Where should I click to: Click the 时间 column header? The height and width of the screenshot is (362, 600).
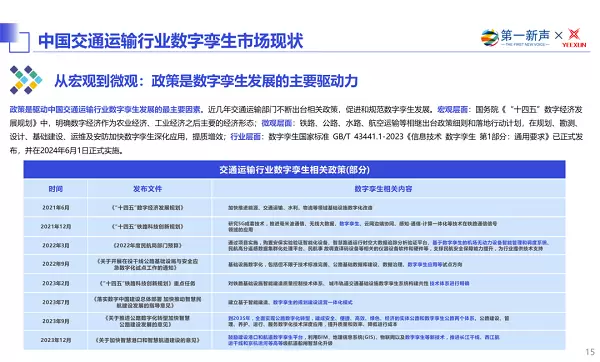click(x=55, y=189)
